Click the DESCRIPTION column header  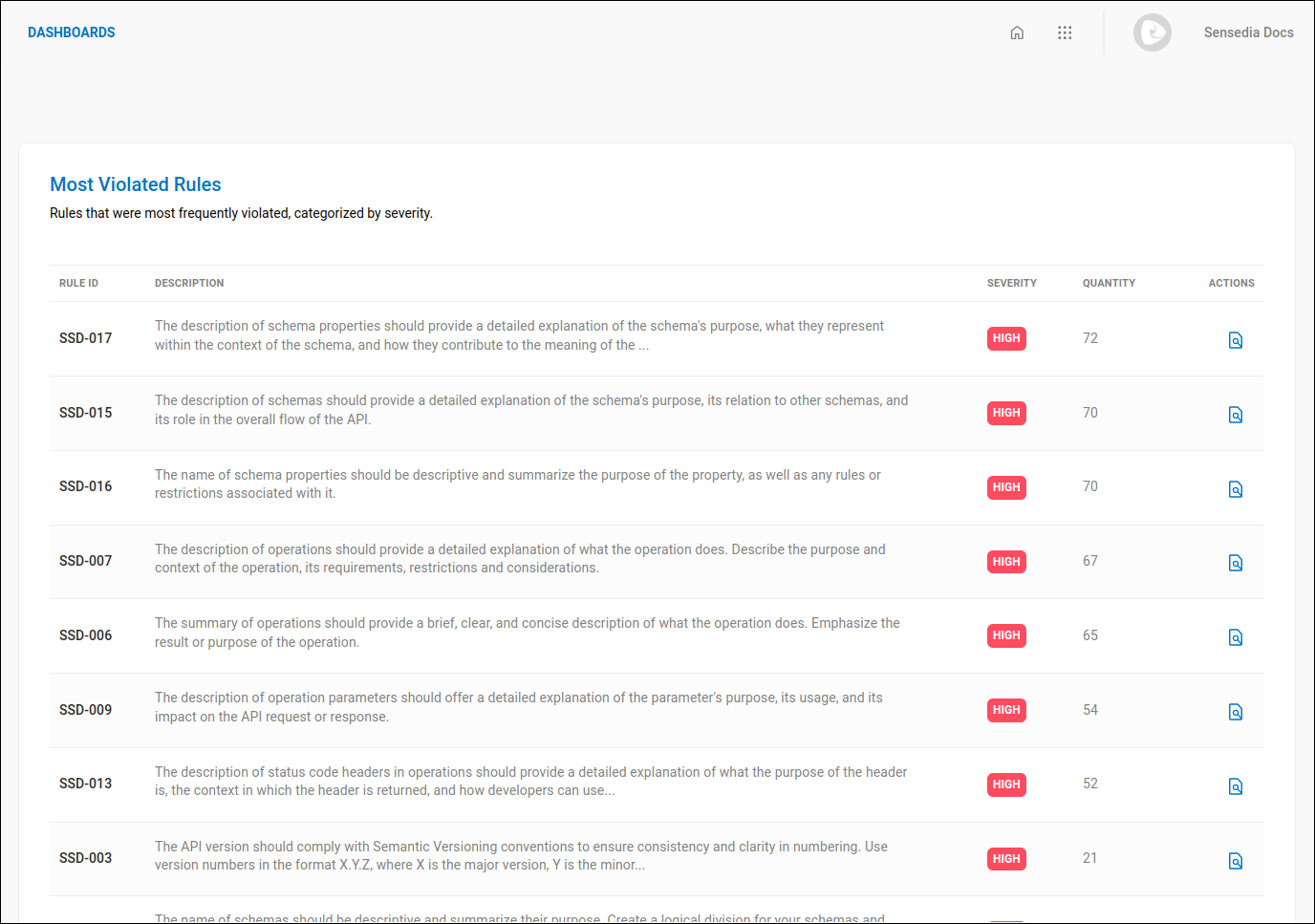(x=189, y=283)
